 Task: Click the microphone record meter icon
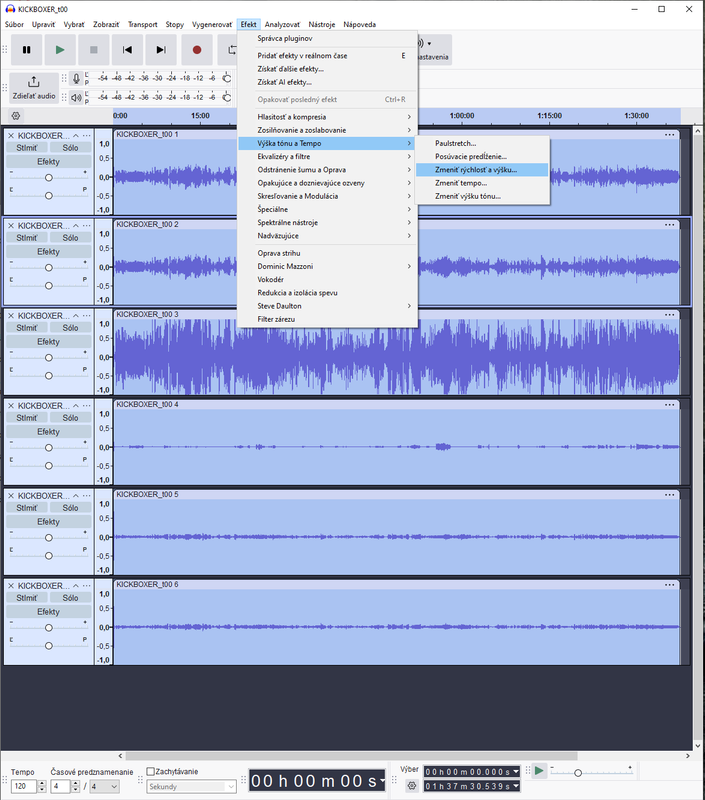pos(76,79)
